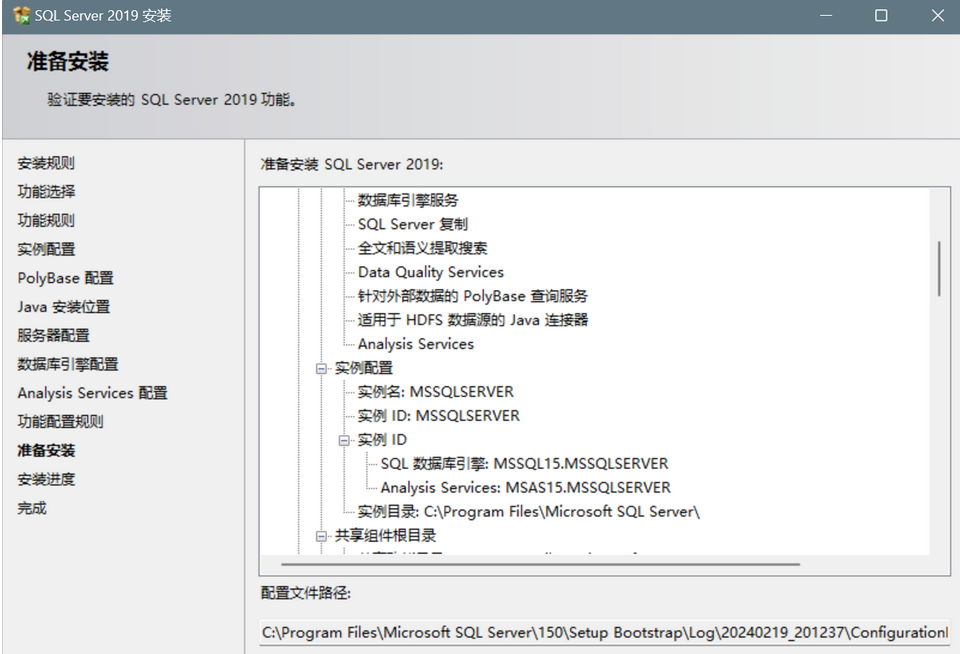Close the SQL Server 2019 setup window

pyautogui.click(x=937, y=16)
